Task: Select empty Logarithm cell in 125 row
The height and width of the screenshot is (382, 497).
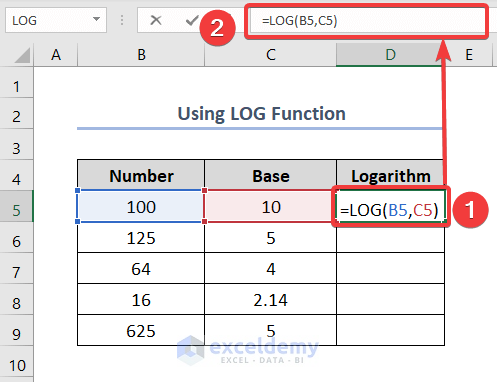Action: [x=390, y=237]
